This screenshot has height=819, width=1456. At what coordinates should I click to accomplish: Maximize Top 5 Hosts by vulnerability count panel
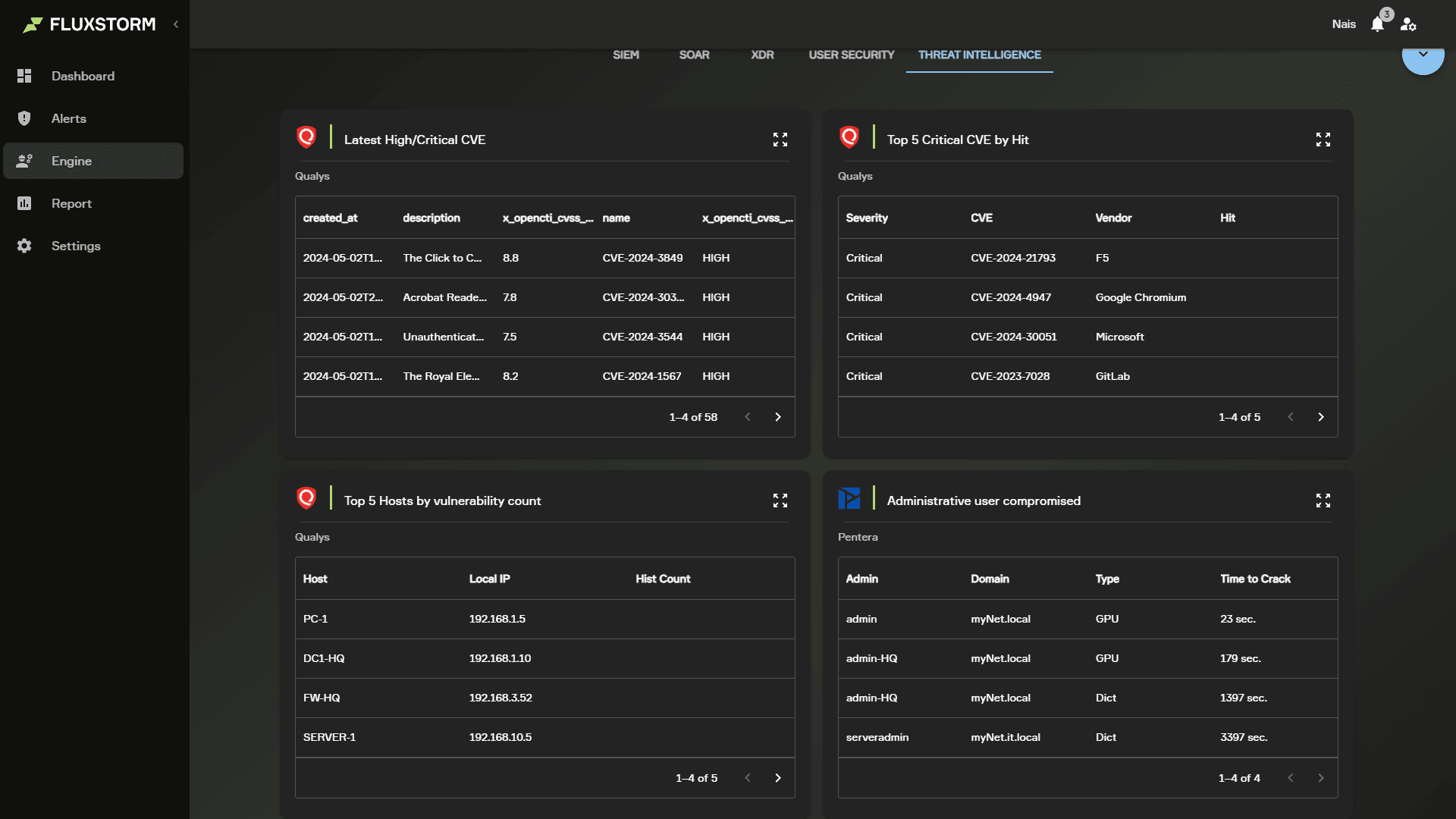click(x=780, y=500)
